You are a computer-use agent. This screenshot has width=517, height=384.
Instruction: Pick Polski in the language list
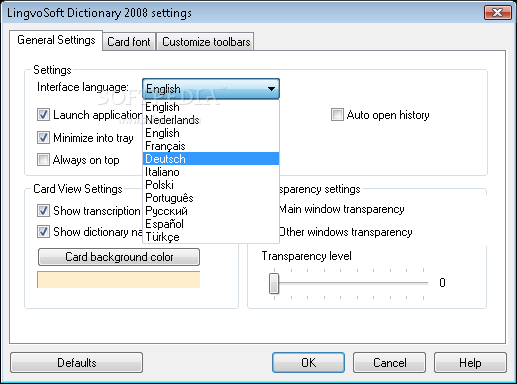211,185
